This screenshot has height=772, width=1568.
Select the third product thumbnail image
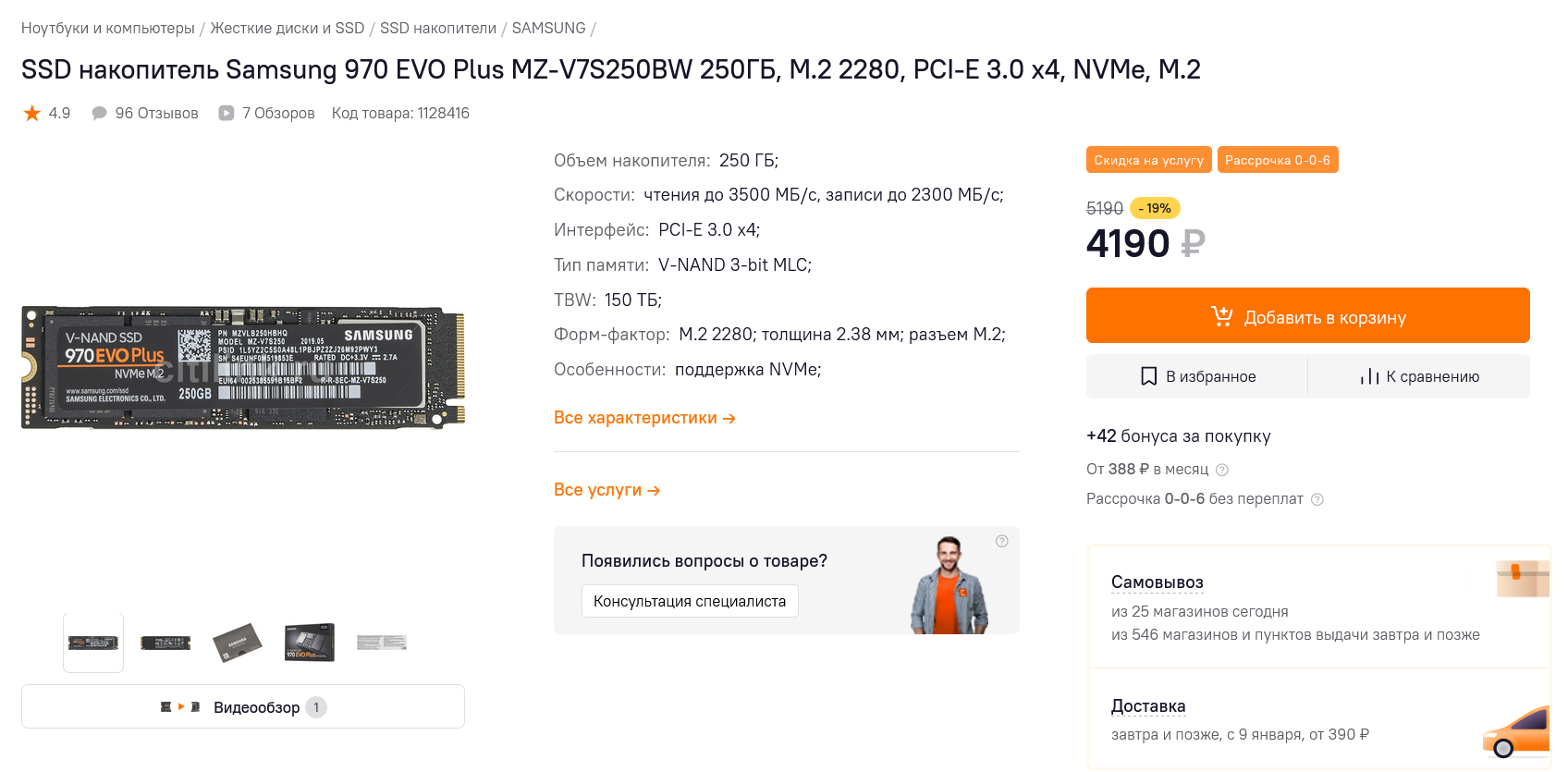pyautogui.click(x=238, y=643)
